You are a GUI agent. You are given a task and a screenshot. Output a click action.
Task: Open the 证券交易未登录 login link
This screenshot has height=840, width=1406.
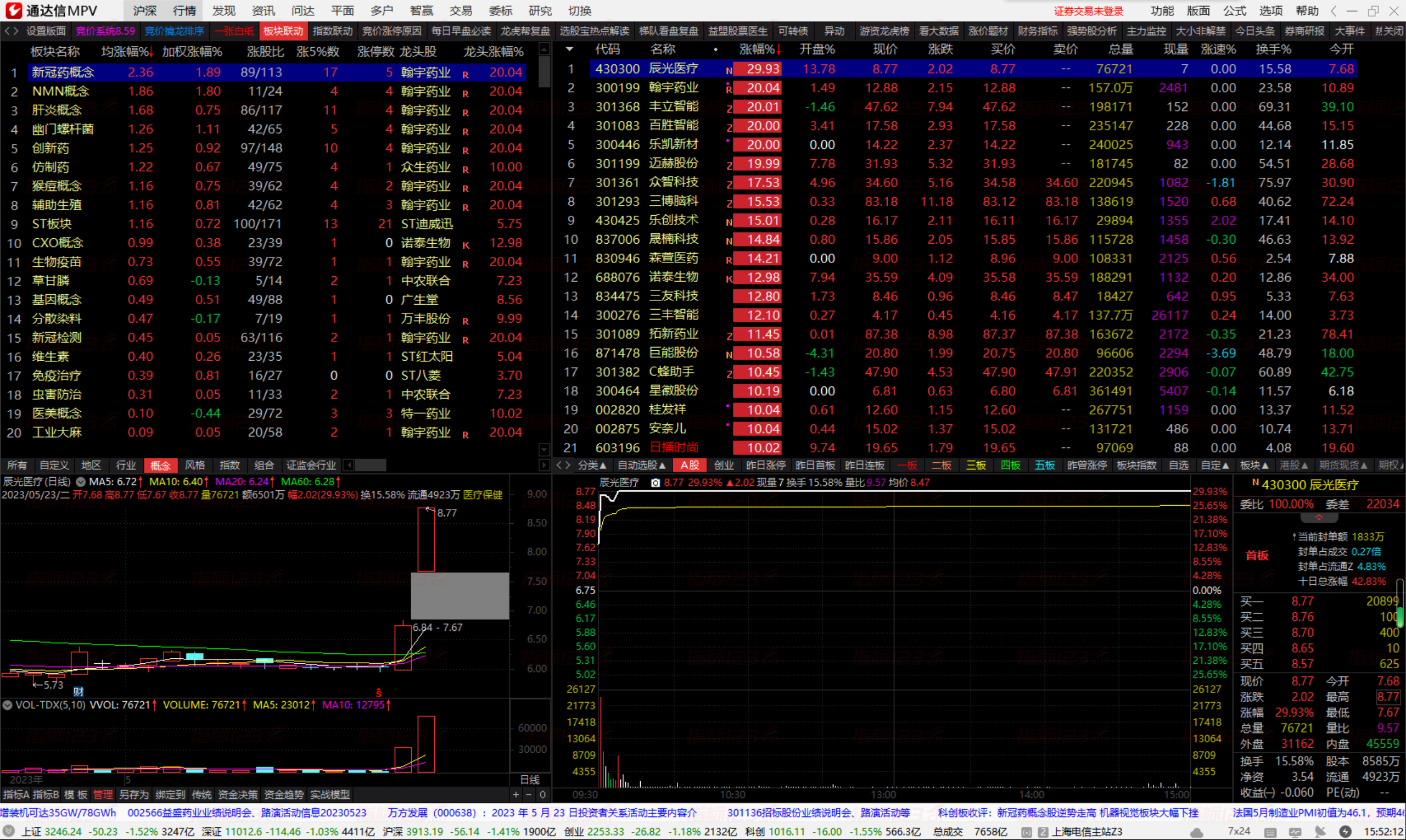(1088, 11)
